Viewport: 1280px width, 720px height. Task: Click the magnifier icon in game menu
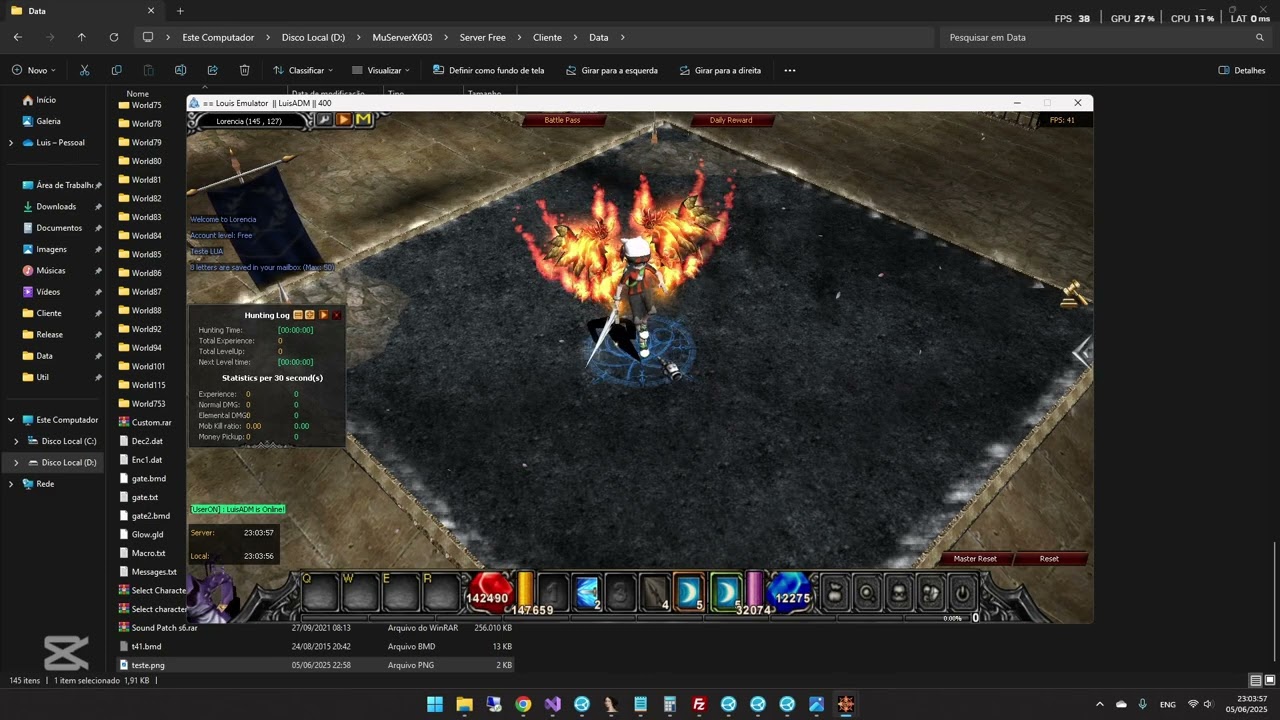pyautogui.click(x=867, y=593)
